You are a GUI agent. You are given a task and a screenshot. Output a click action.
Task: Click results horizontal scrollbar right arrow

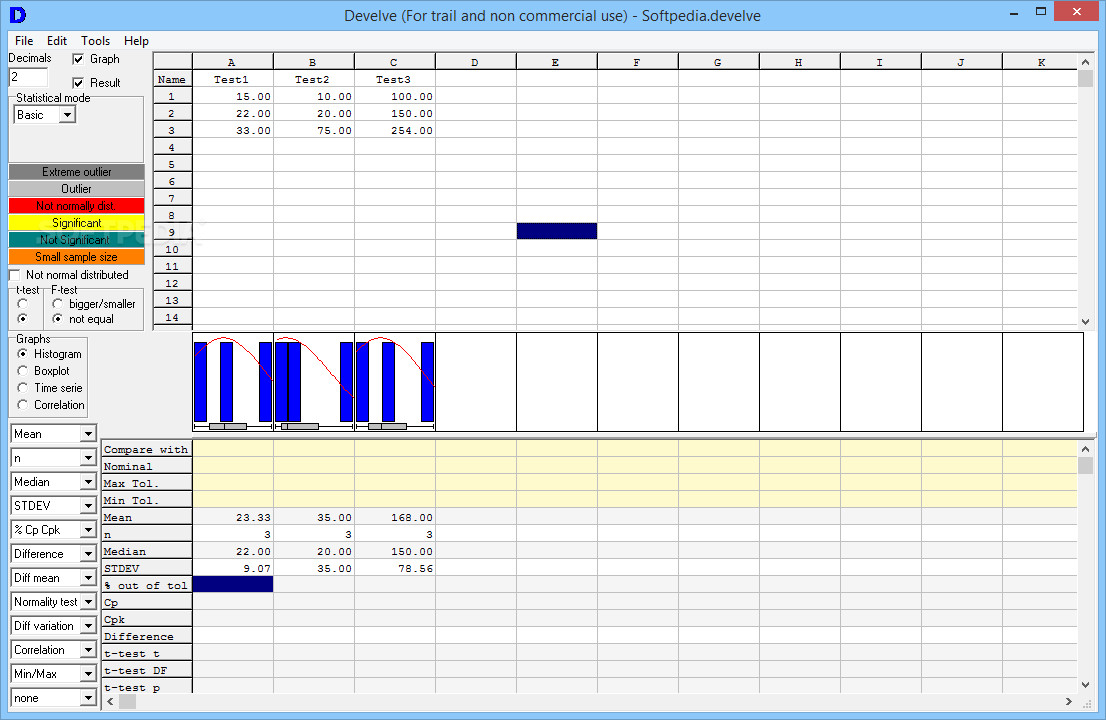[x=1069, y=702]
